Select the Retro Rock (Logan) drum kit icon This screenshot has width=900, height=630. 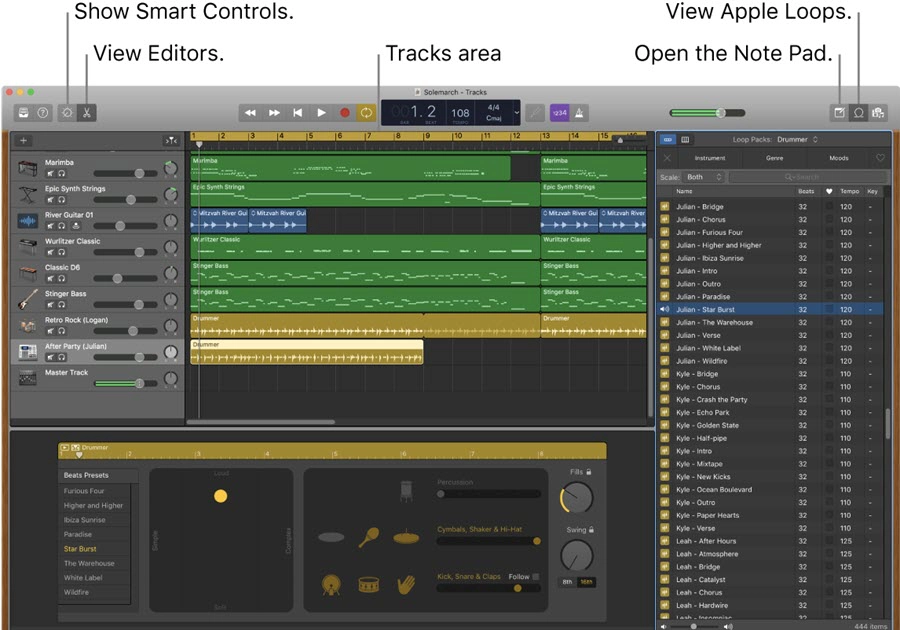tap(28, 326)
